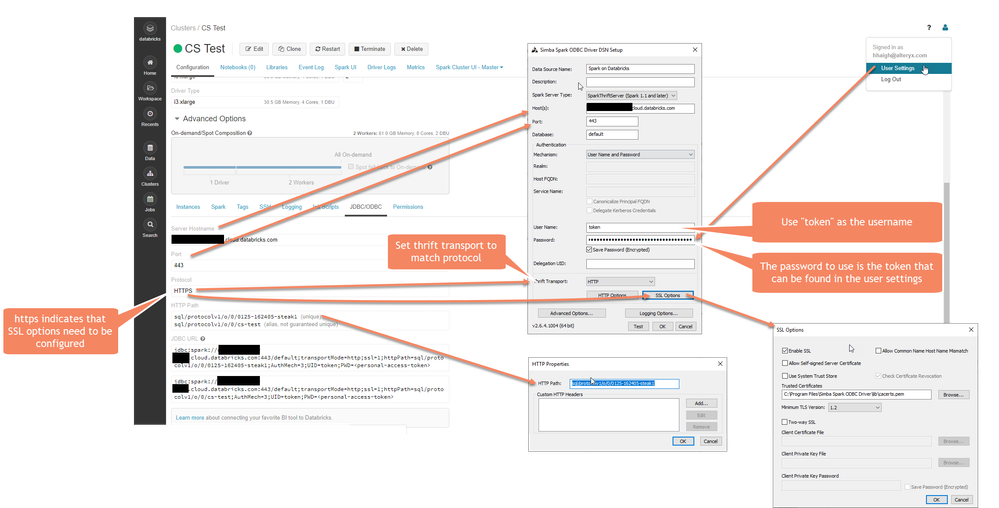Click the JDBC URL info icon
This screenshot has height=508, width=999.
[203, 338]
